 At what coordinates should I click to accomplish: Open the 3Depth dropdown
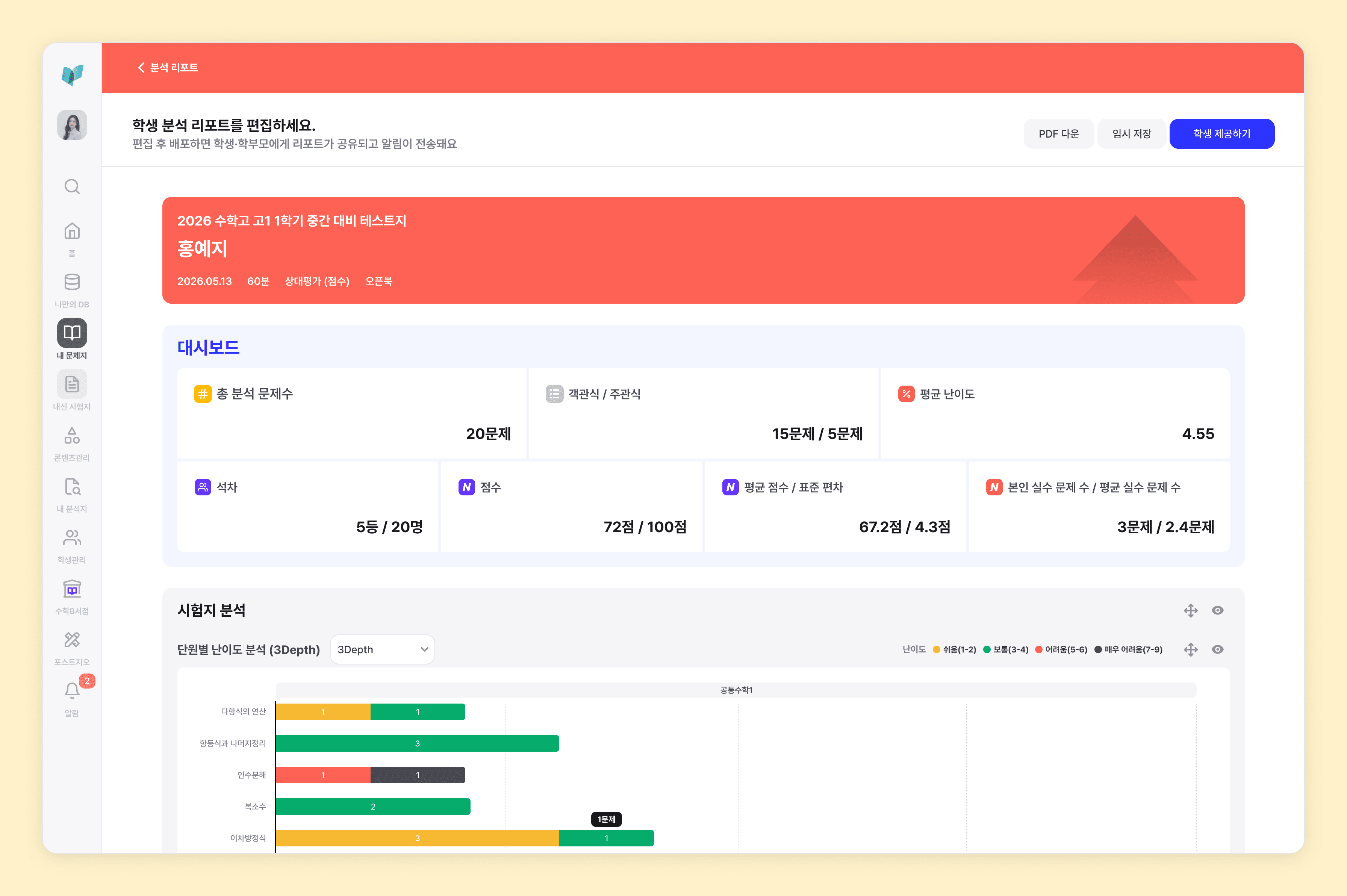pyautogui.click(x=382, y=649)
